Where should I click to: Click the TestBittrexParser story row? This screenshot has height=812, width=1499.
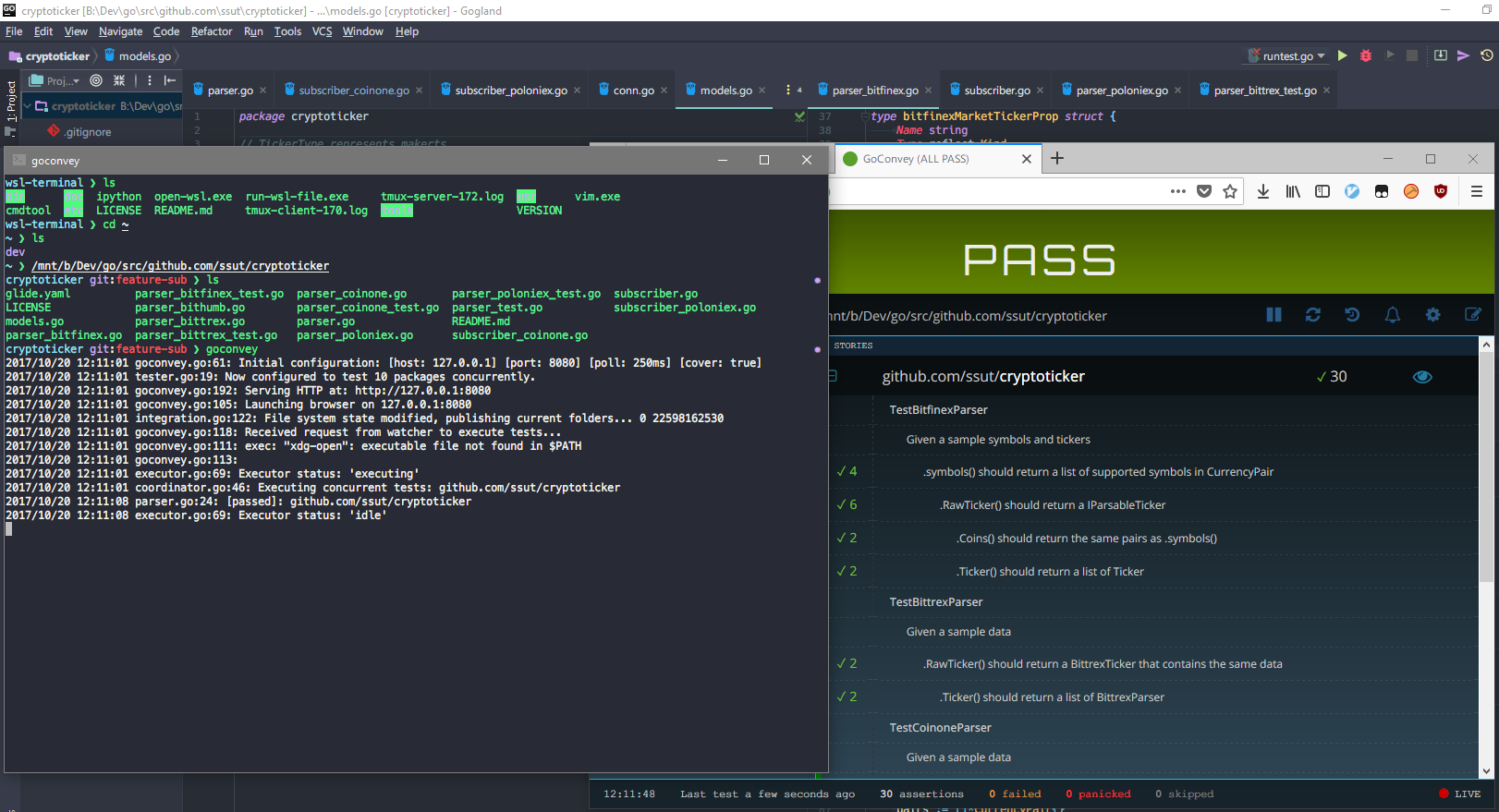(1153, 602)
